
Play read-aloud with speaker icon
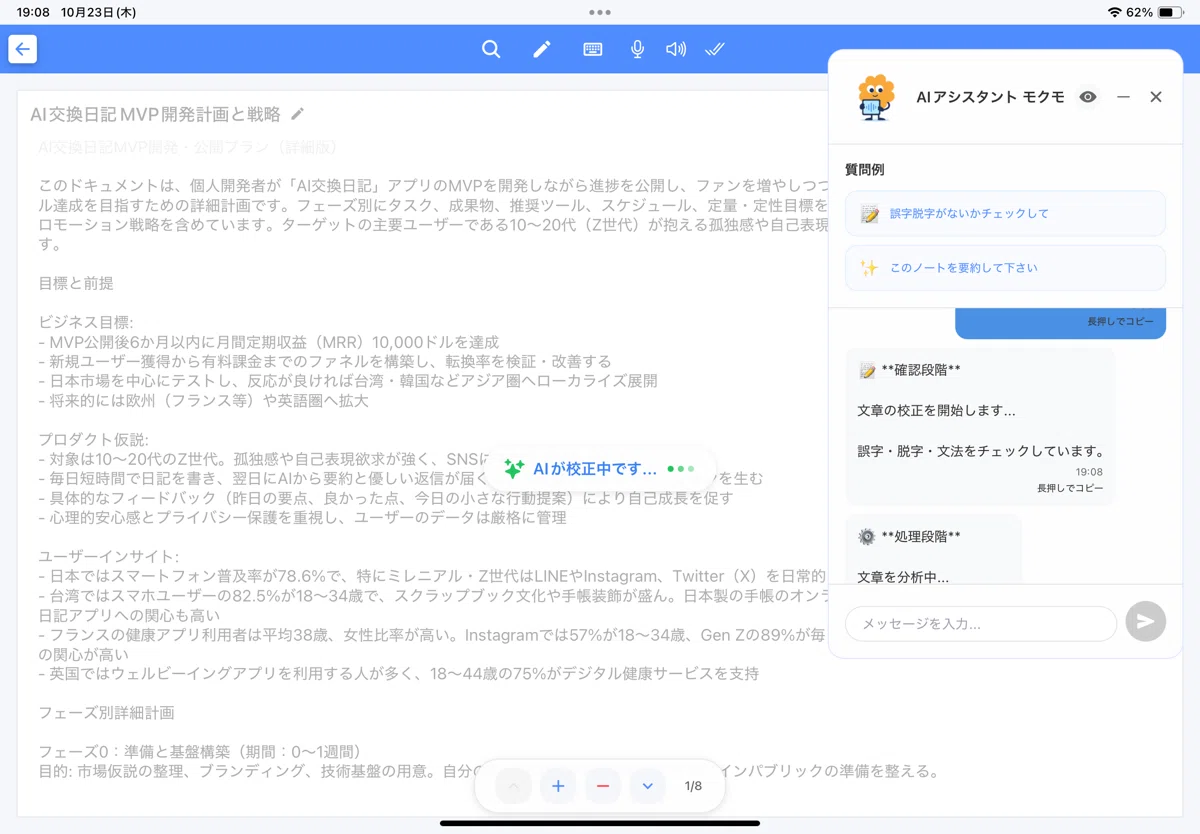(676, 49)
